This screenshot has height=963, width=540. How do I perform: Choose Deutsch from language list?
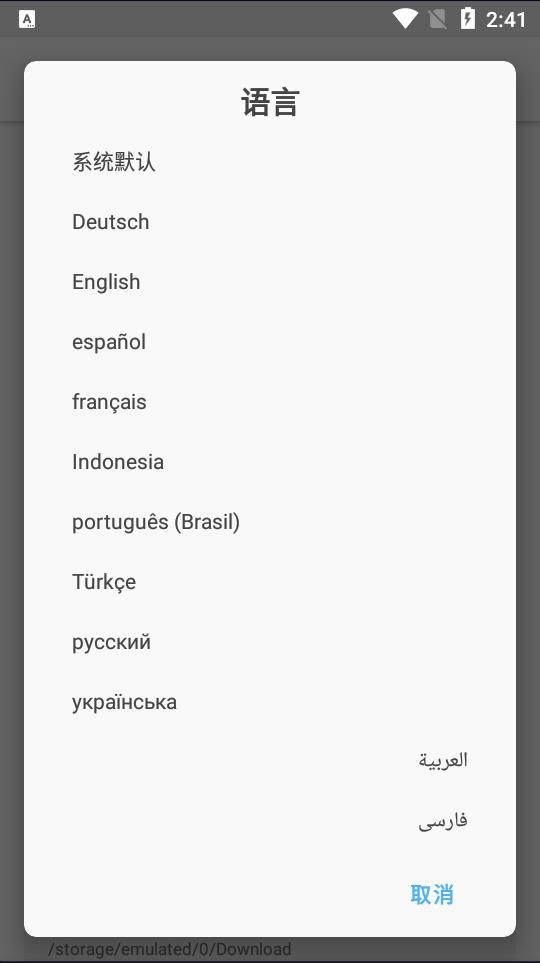pos(270,222)
